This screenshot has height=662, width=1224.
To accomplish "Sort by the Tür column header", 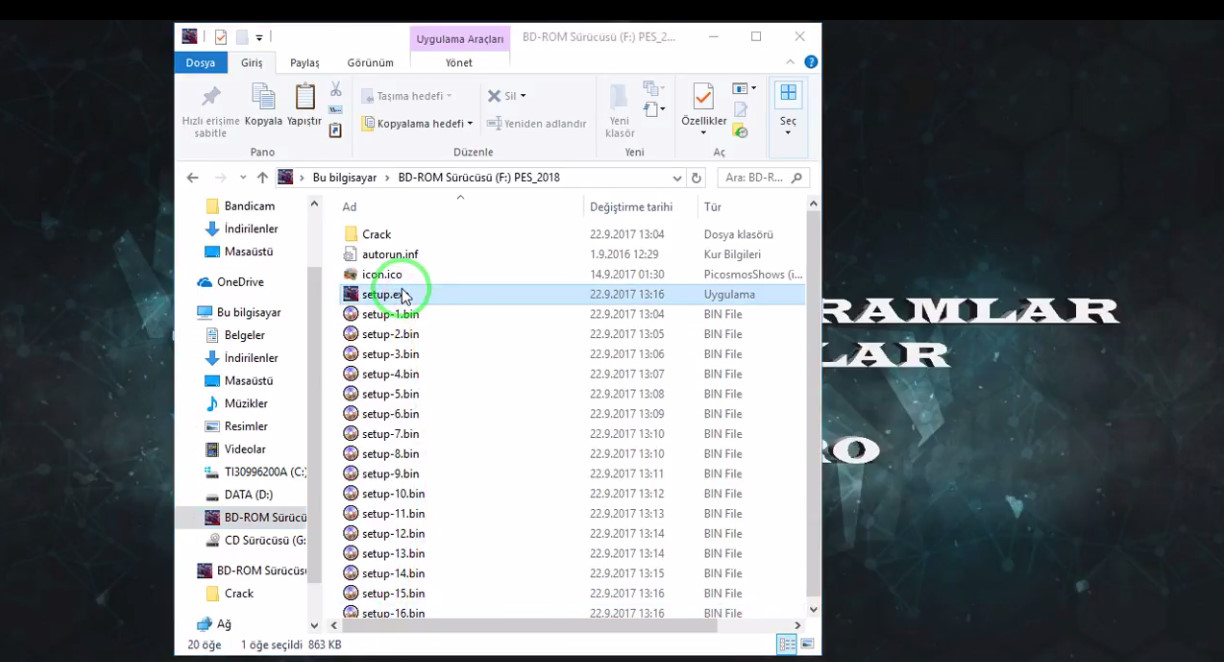I will [x=713, y=207].
